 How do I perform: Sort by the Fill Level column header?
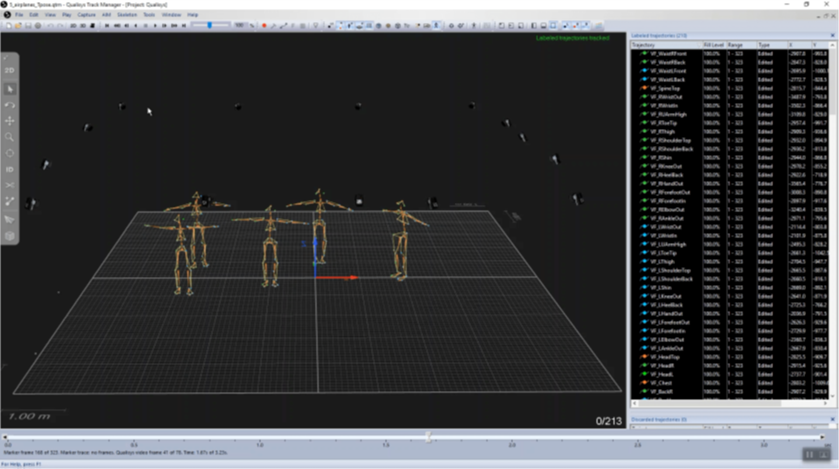pos(714,45)
